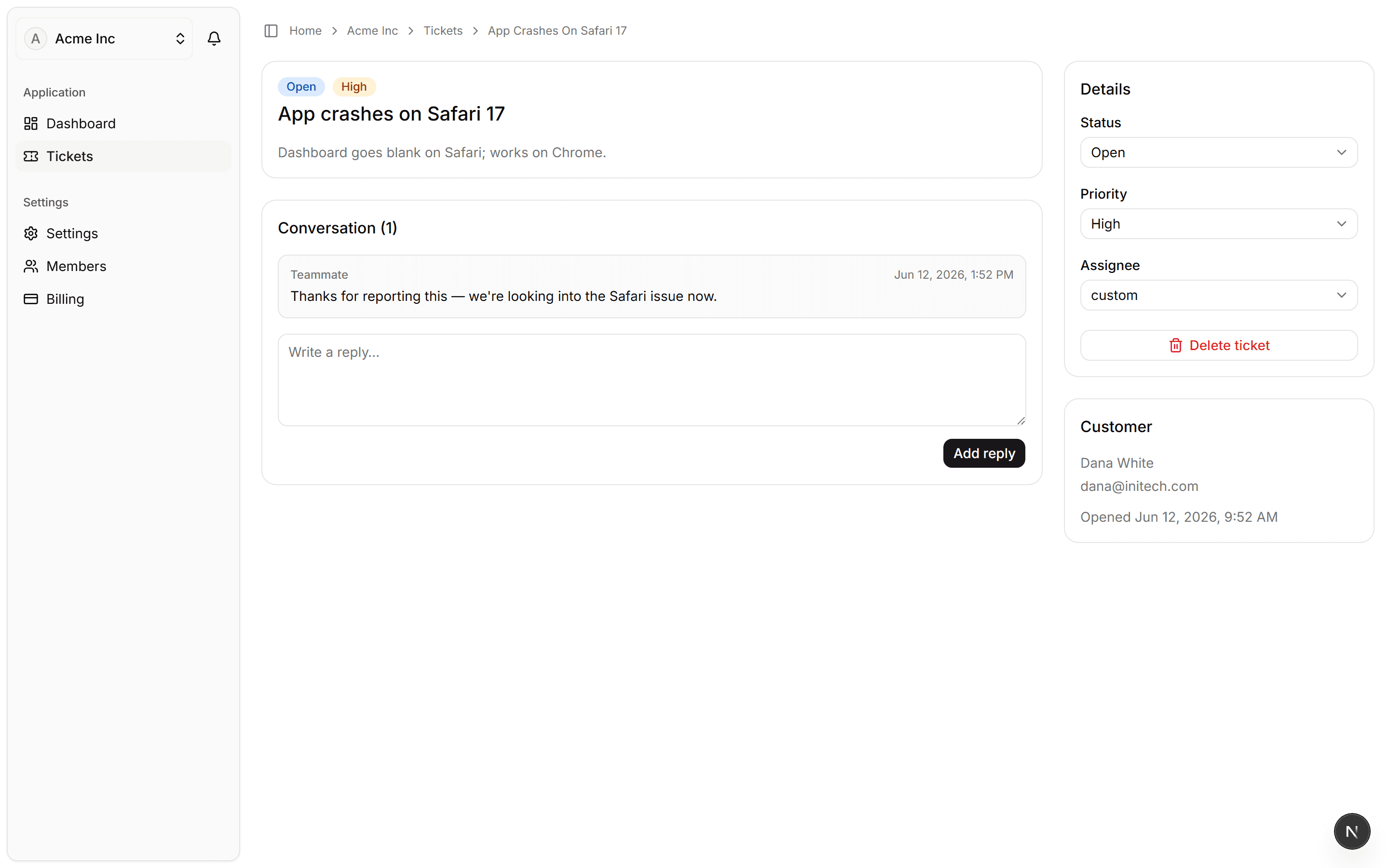
Task: Open the Assignee dropdown showing custom
Action: [1219, 295]
